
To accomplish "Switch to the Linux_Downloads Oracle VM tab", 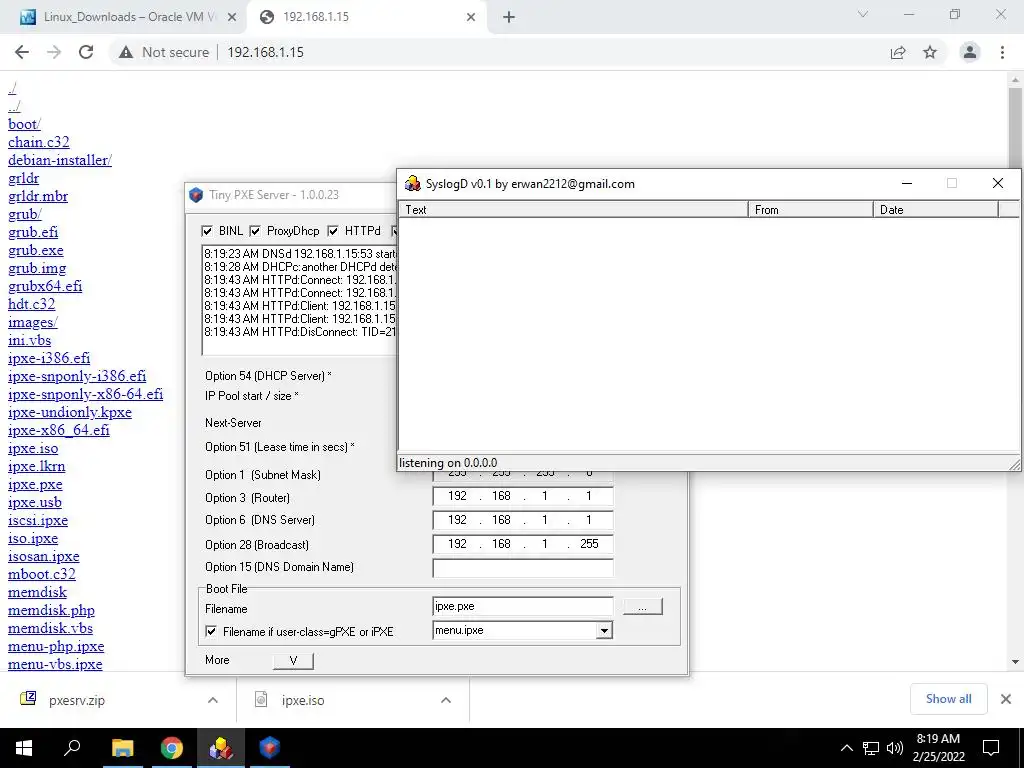I will [x=124, y=17].
